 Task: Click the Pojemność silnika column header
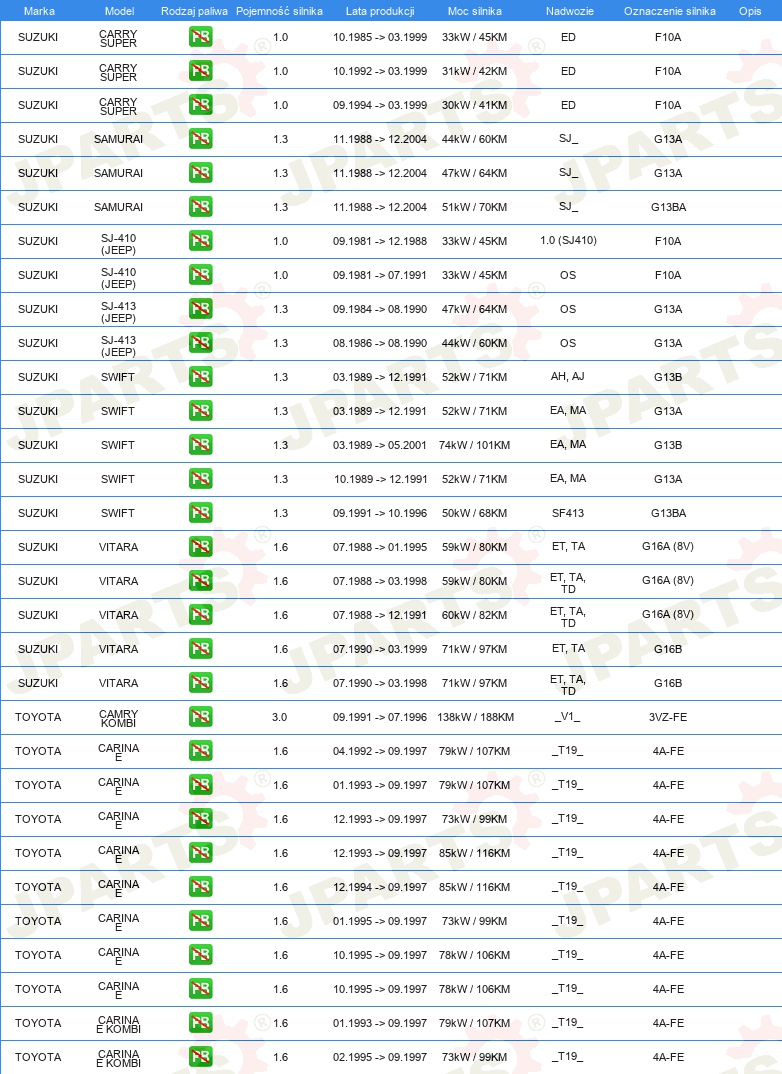pos(279,11)
